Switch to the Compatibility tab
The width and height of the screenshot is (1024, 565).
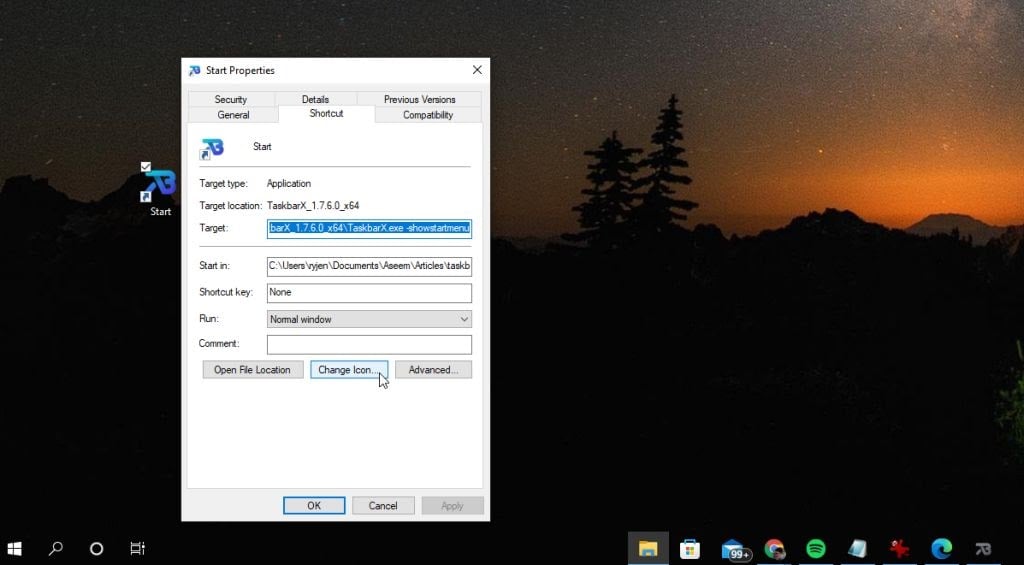(x=427, y=115)
